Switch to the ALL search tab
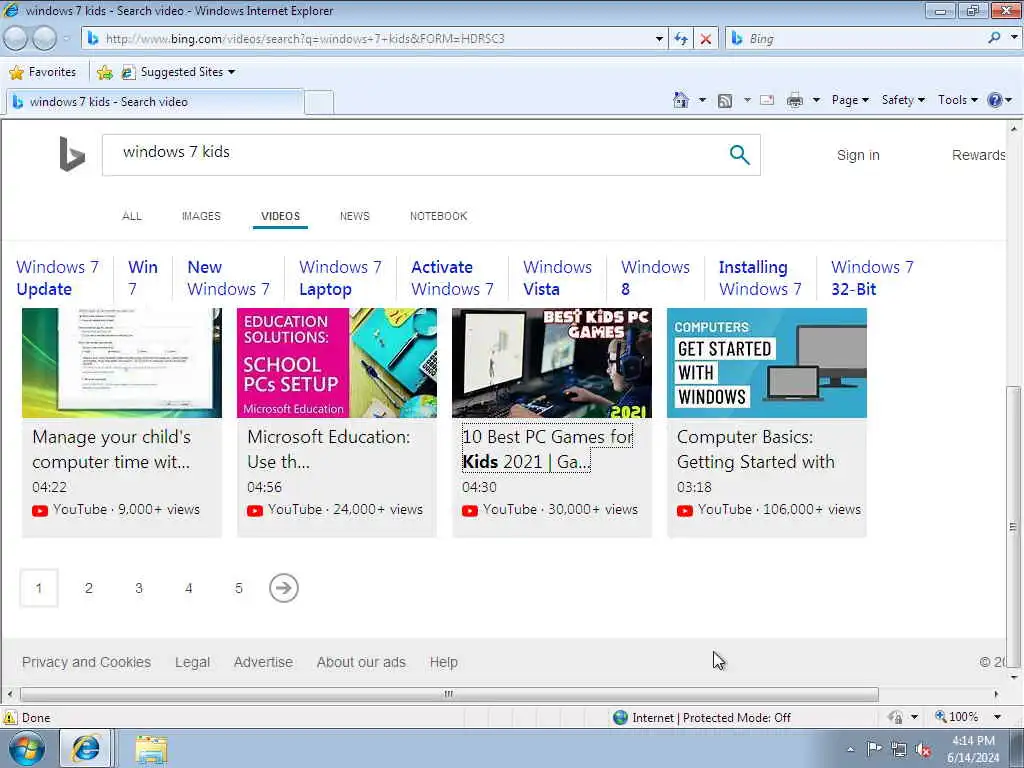The image size is (1024, 768). tap(132, 216)
